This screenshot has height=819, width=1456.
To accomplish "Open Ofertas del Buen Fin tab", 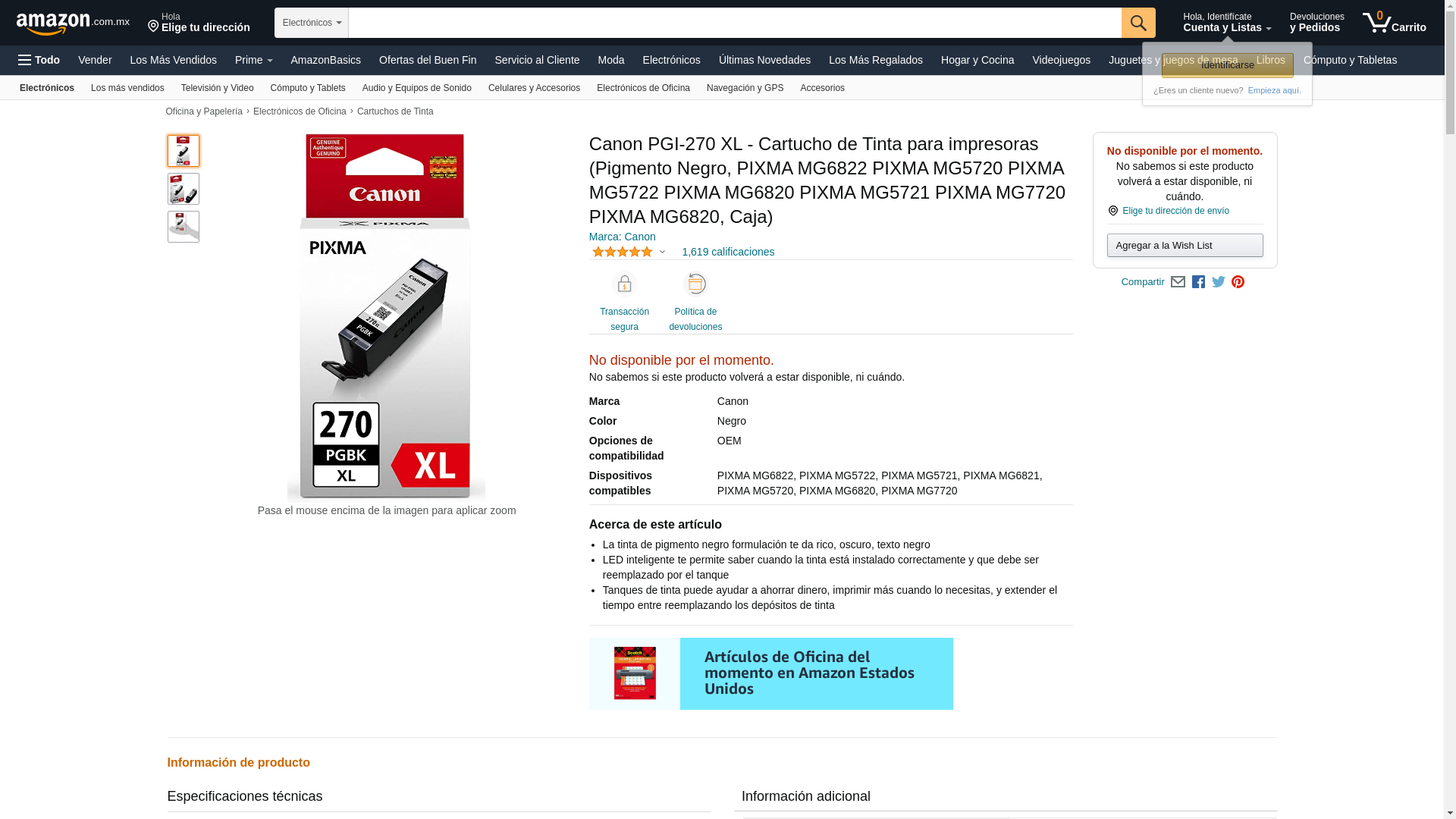I will [x=428, y=60].
